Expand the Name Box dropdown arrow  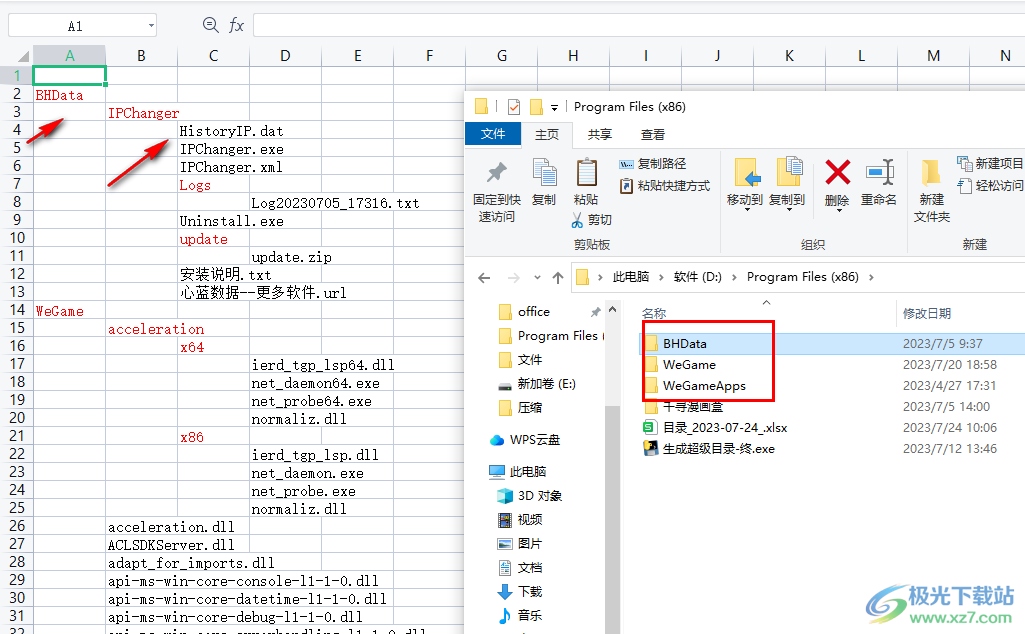[151, 26]
